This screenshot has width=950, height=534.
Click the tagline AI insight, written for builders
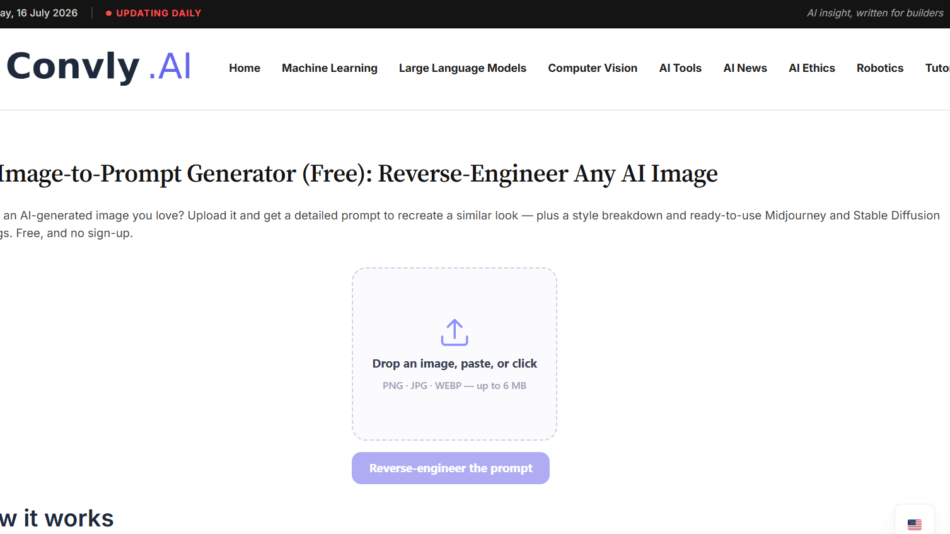[x=875, y=13]
